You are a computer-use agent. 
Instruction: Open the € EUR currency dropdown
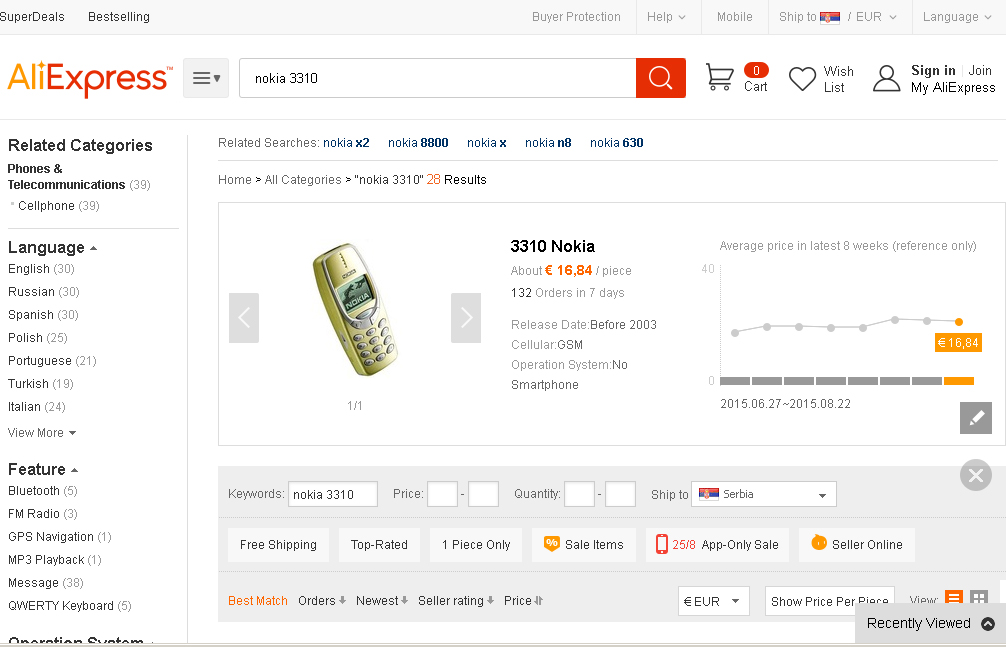(713, 601)
